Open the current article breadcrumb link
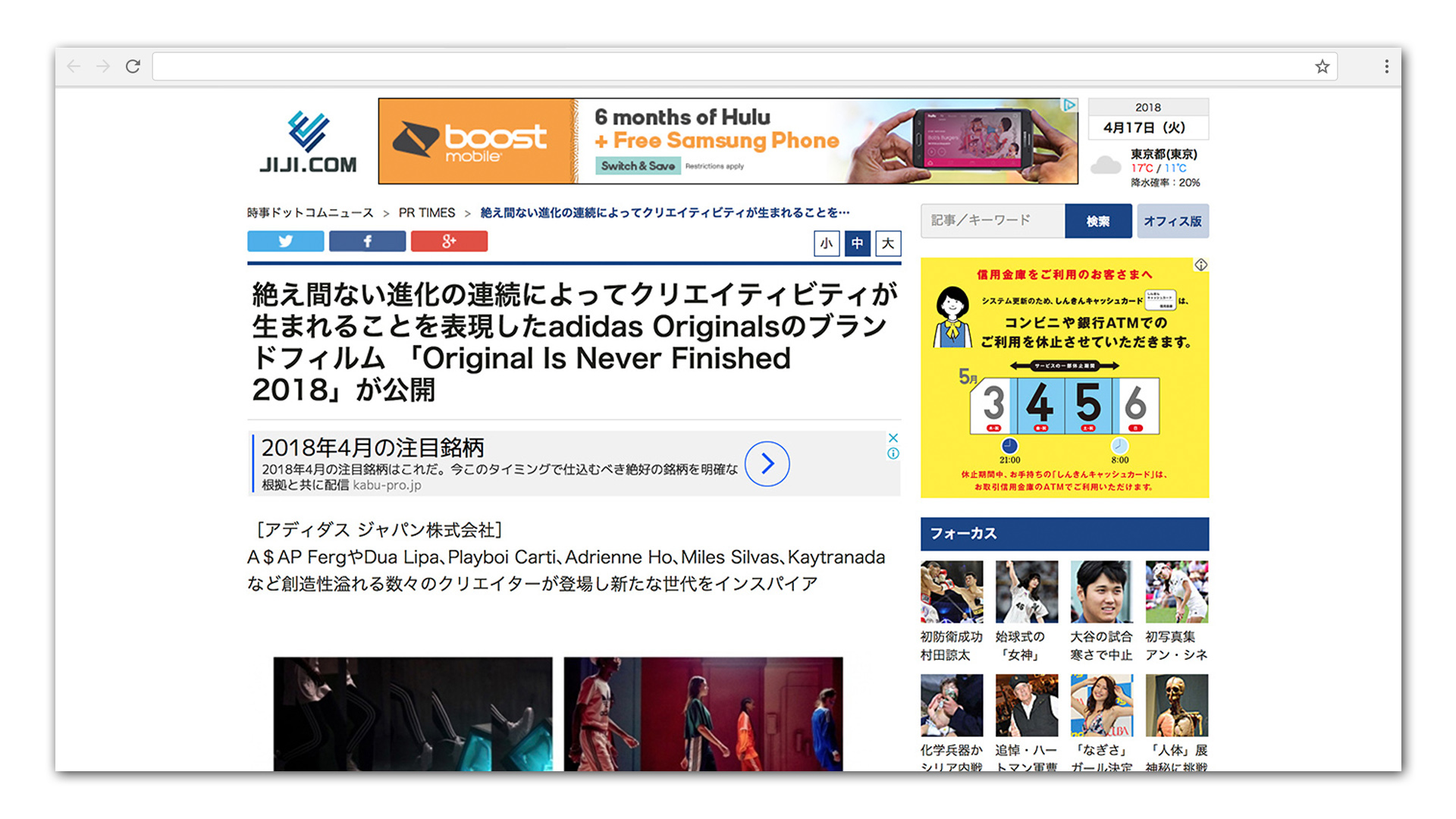 (x=665, y=212)
